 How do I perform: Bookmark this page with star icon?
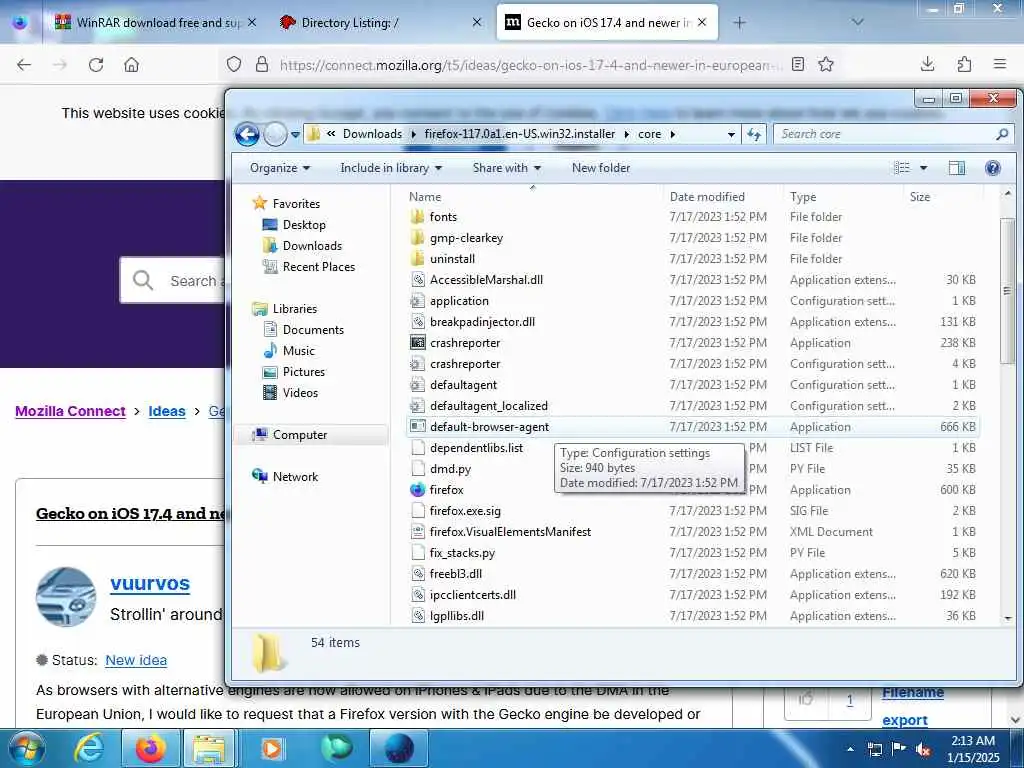[826, 64]
